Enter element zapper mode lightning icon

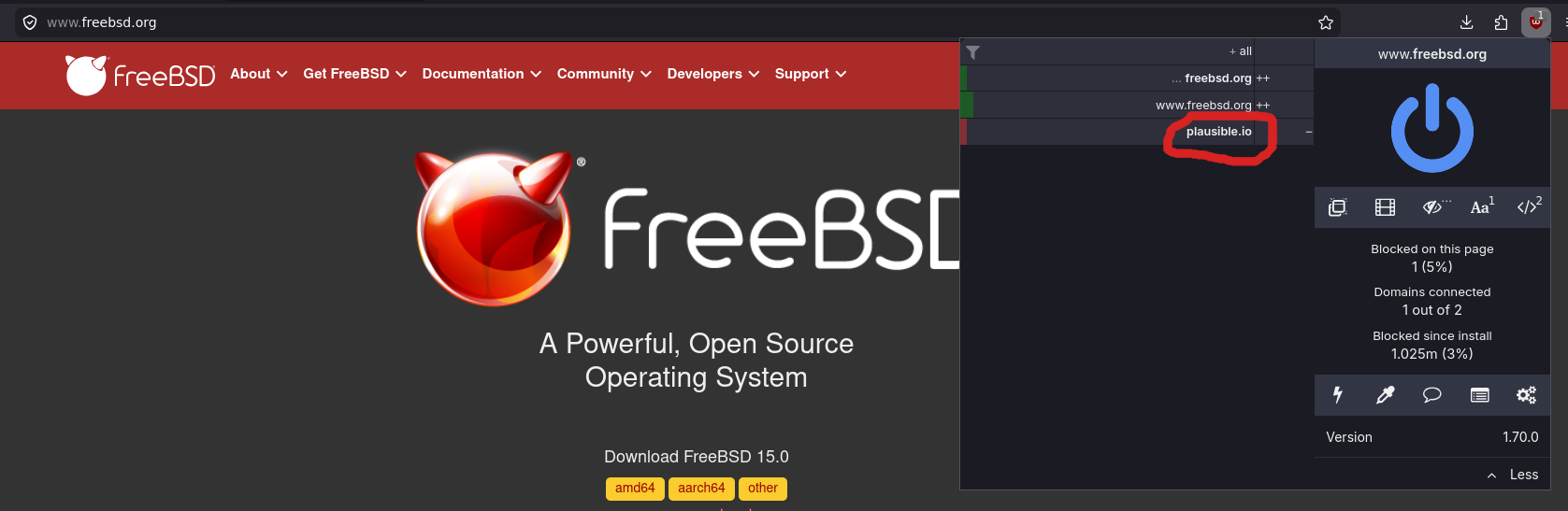[x=1338, y=395]
